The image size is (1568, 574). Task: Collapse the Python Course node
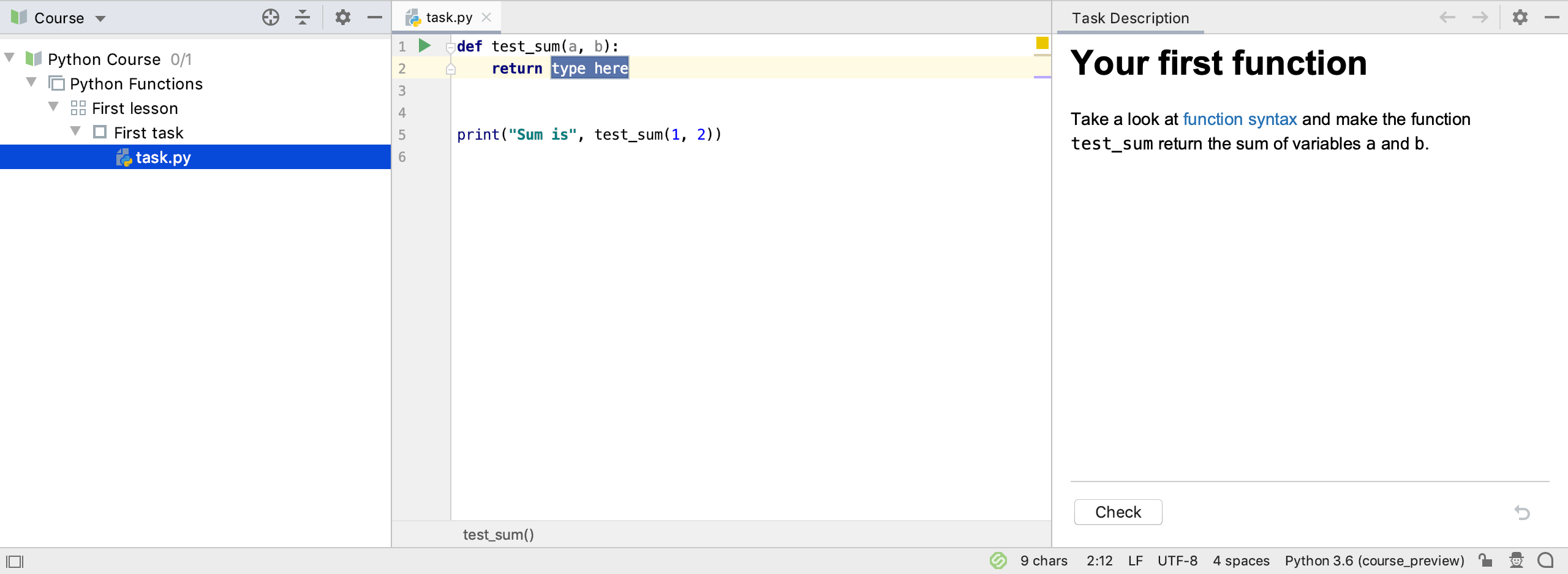pyautogui.click(x=10, y=58)
